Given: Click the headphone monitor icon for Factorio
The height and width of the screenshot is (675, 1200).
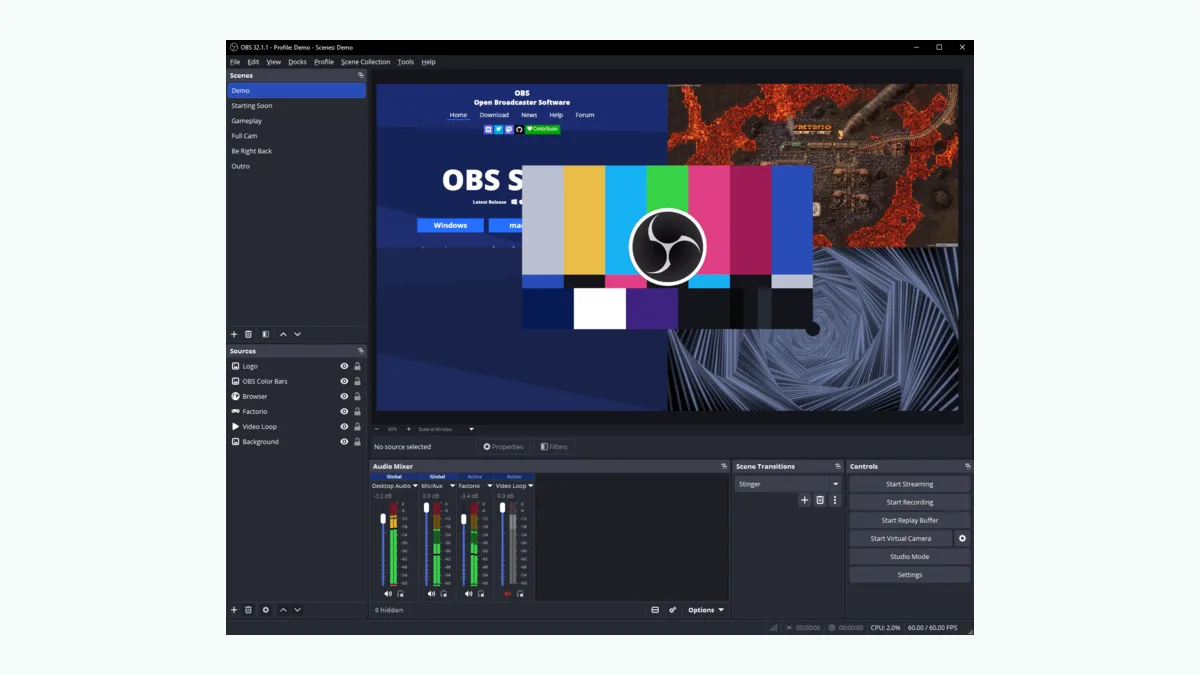Looking at the screenshot, I should 480,594.
